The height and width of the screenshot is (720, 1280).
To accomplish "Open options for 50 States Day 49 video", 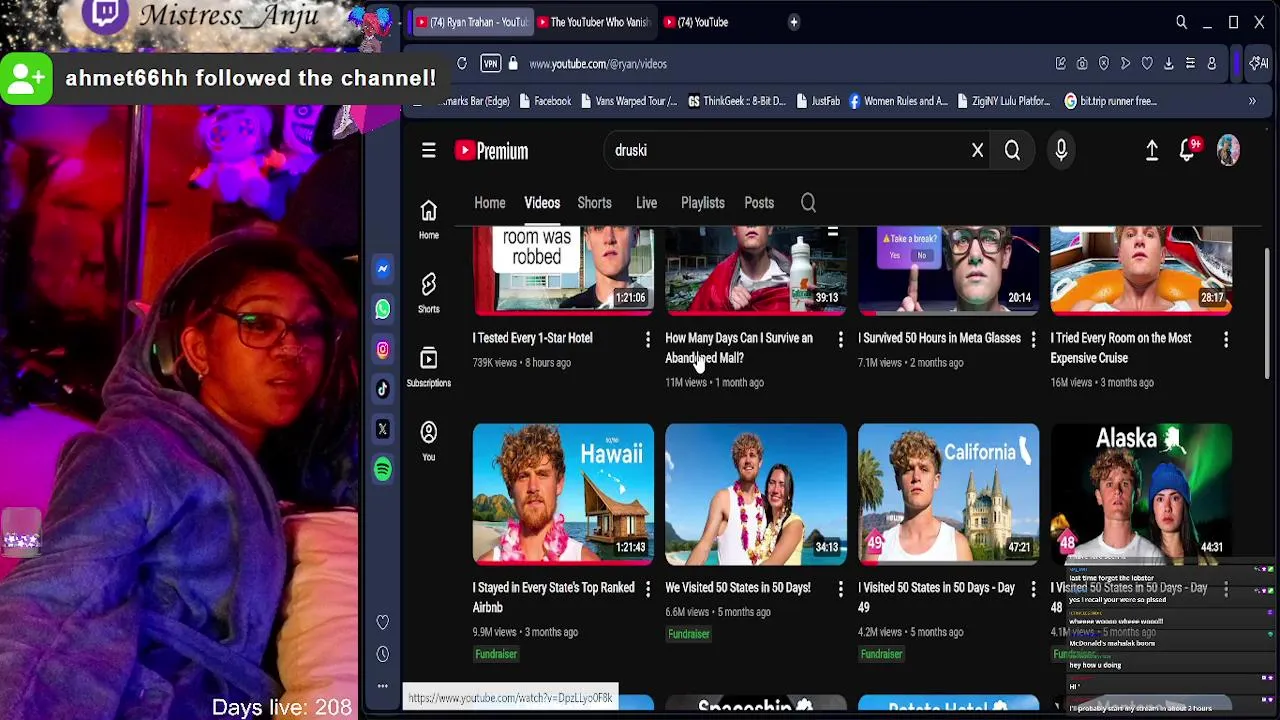I will click(1033, 590).
